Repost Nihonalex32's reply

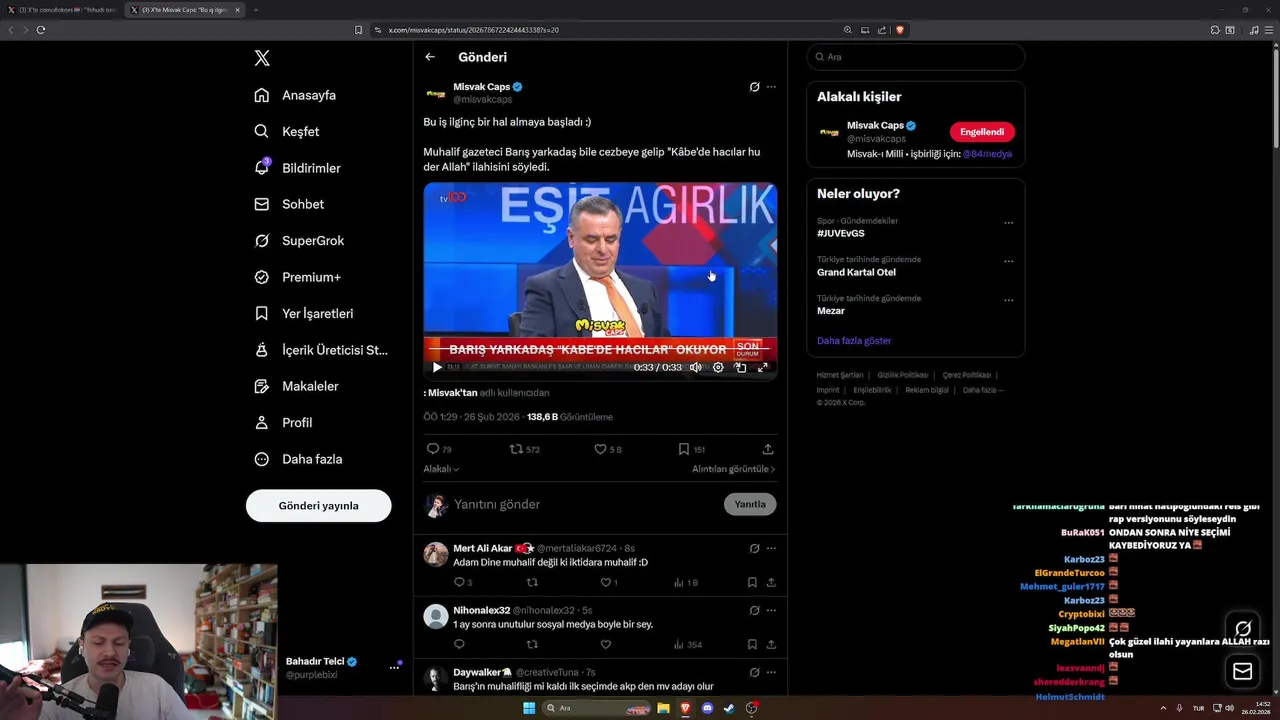(x=532, y=644)
